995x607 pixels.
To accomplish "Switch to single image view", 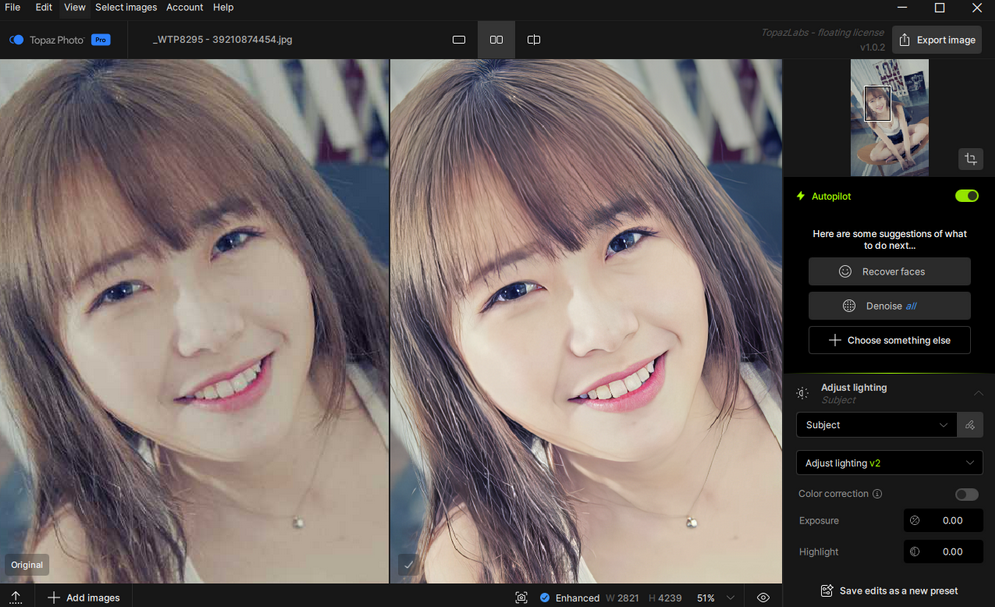I will [459, 40].
